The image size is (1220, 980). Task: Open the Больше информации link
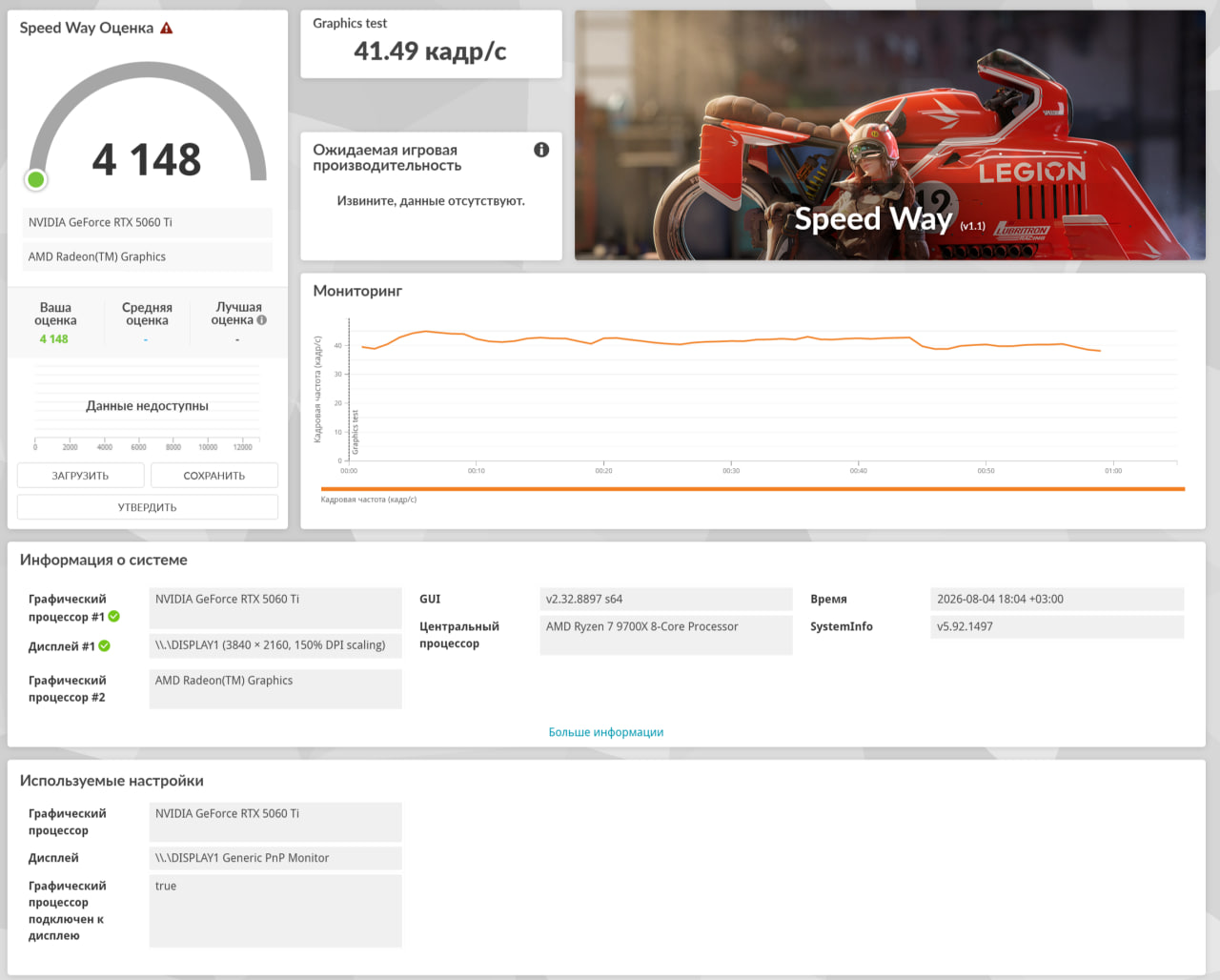(x=606, y=732)
